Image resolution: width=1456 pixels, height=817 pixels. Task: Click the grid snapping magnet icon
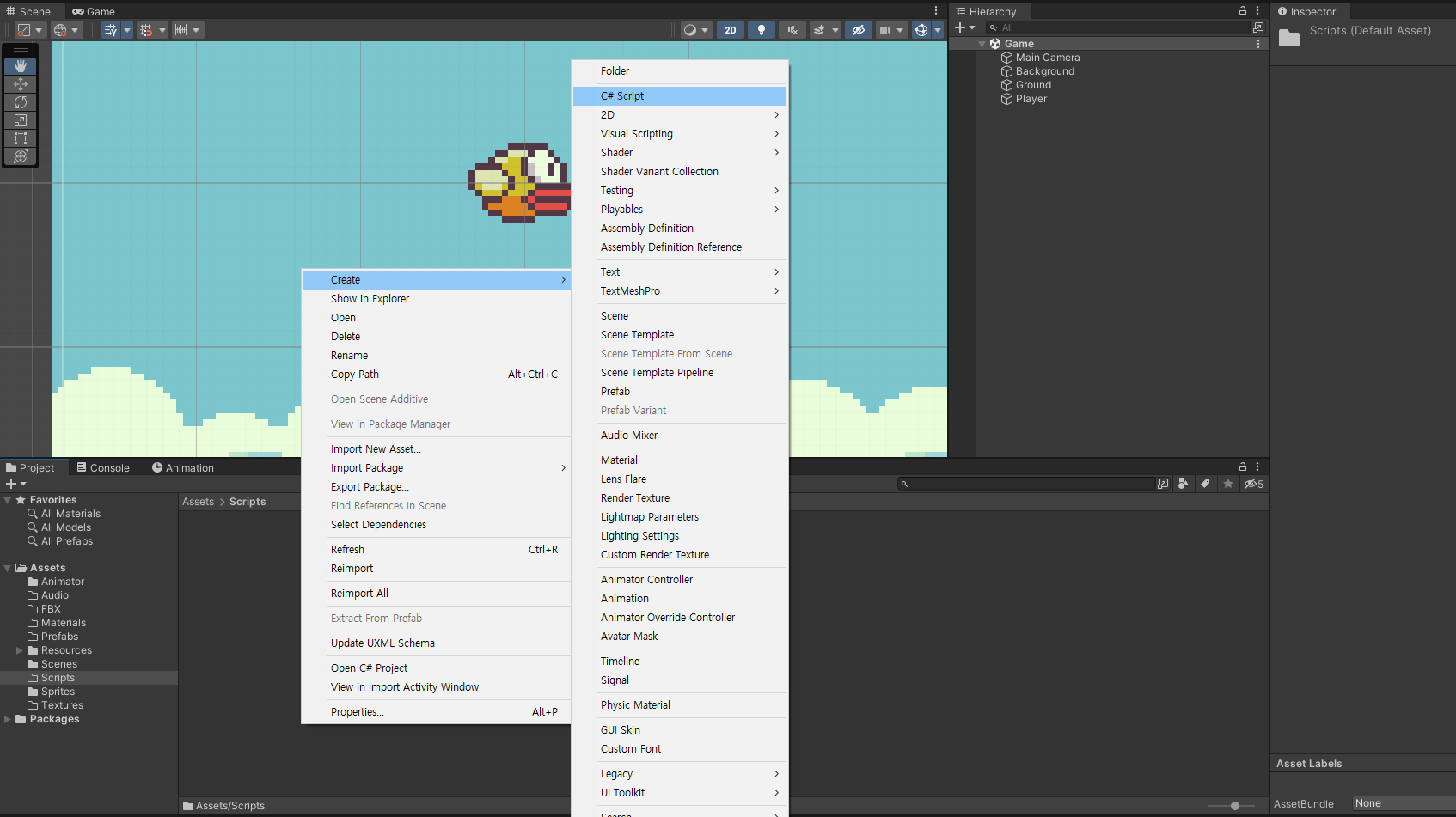pyautogui.click(x=146, y=30)
